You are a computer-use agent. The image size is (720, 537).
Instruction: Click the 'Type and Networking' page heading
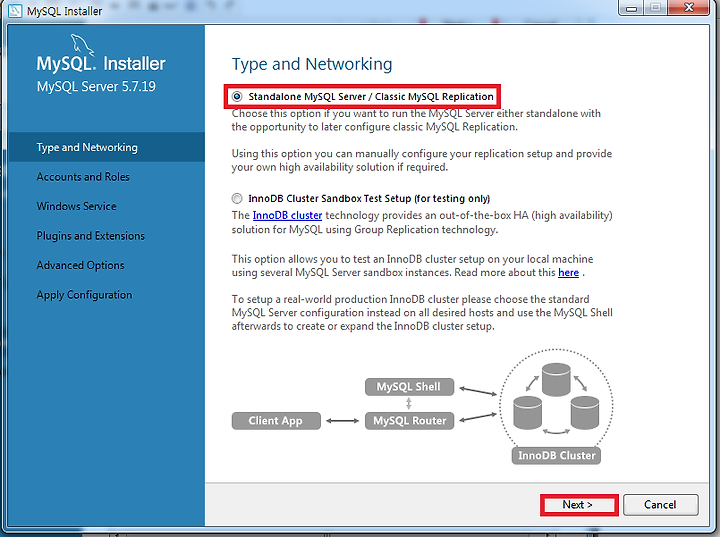(312, 64)
